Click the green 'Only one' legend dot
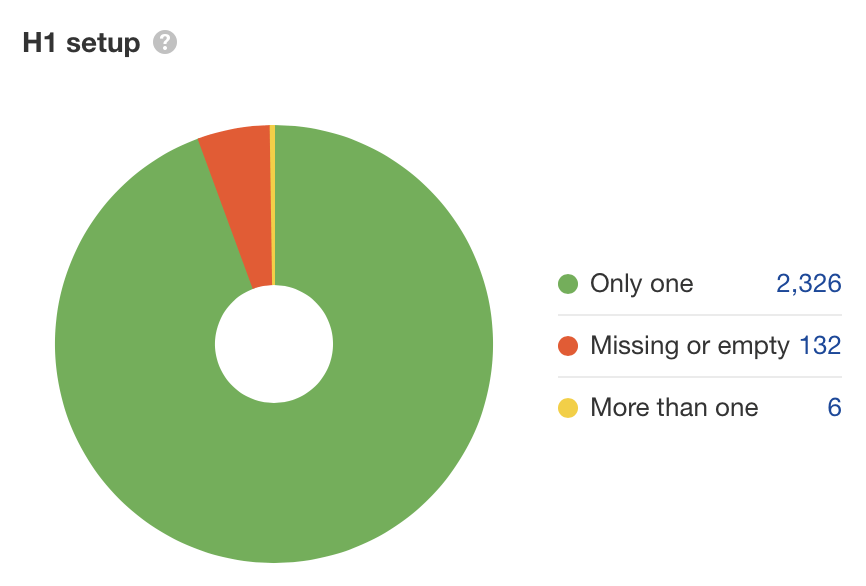The height and width of the screenshot is (586, 866). [x=568, y=284]
